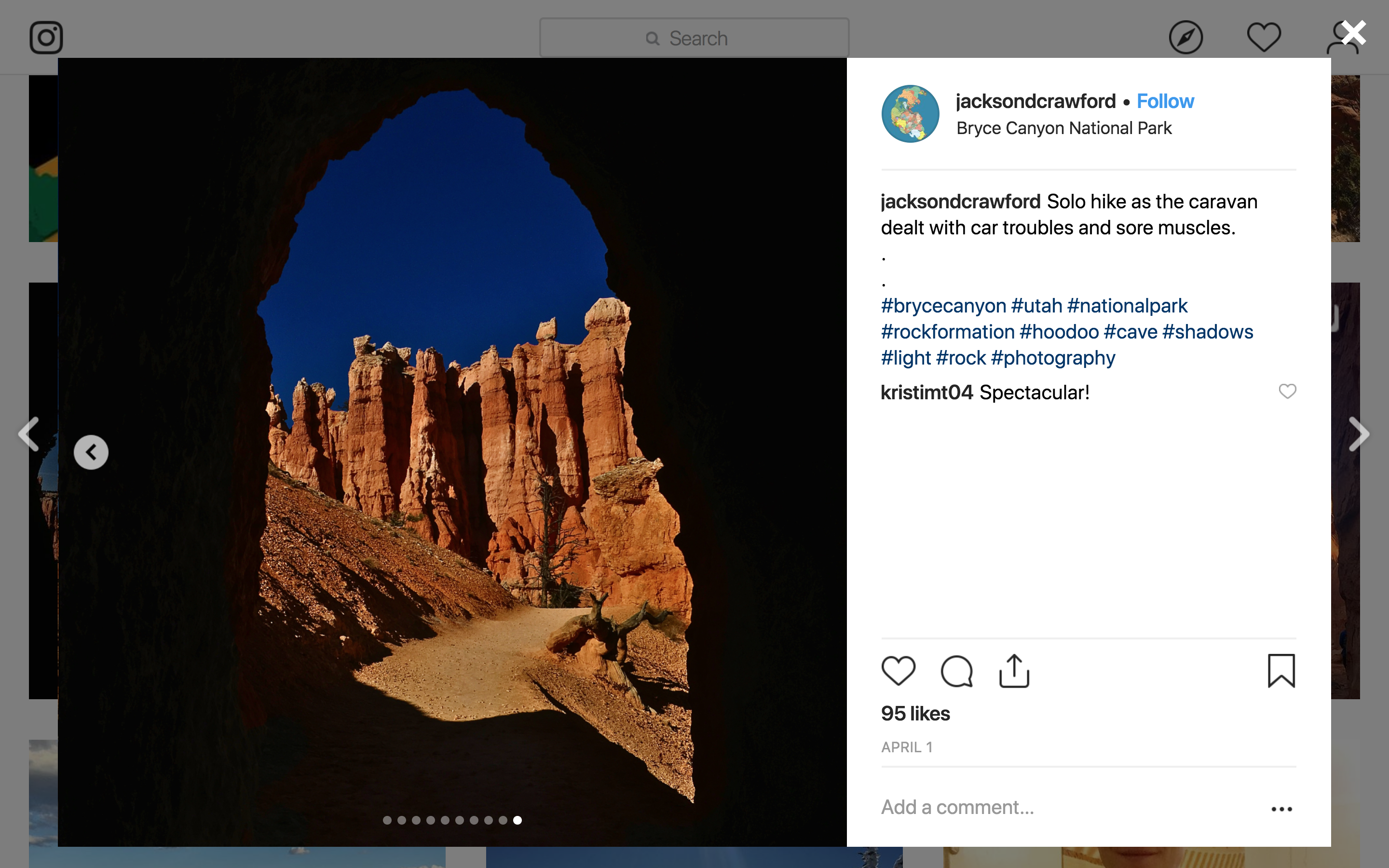Open the activity heart icon in header
Viewport: 1389px width, 868px height.
[x=1264, y=37]
